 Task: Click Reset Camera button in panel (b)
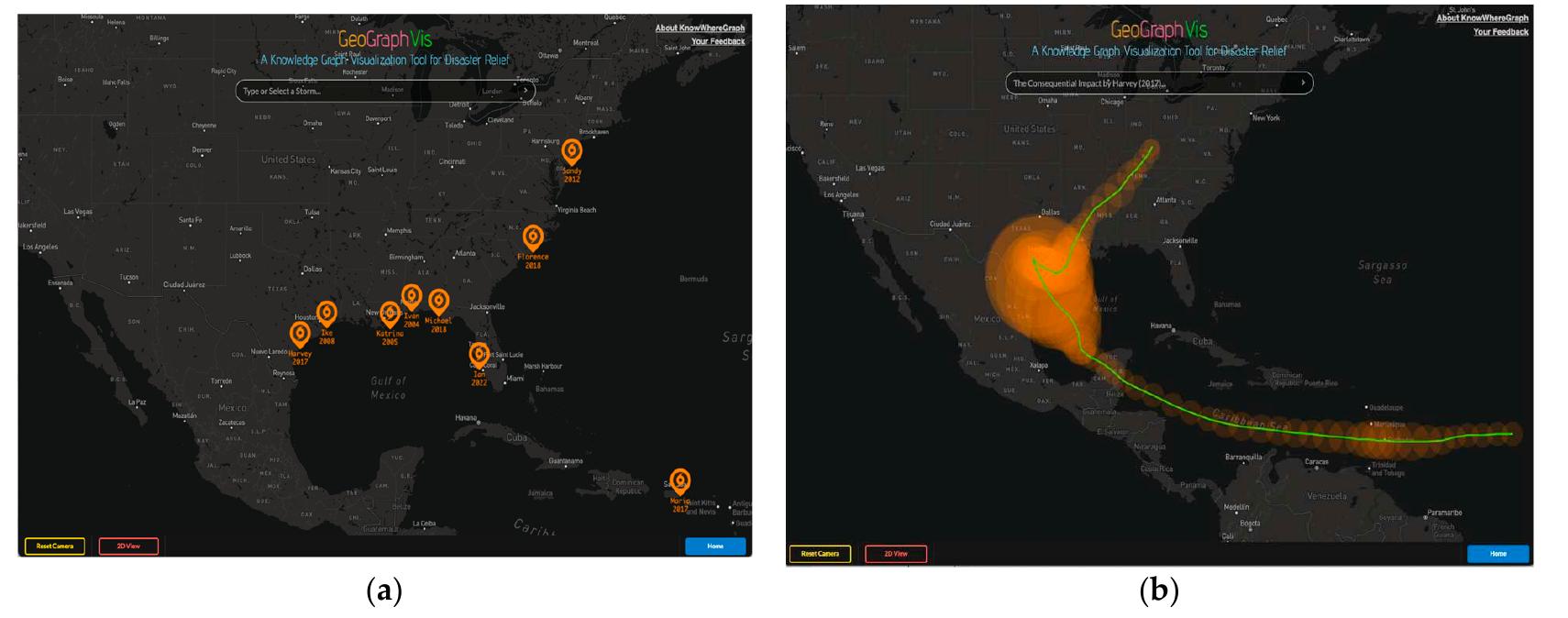tap(820, 554)
